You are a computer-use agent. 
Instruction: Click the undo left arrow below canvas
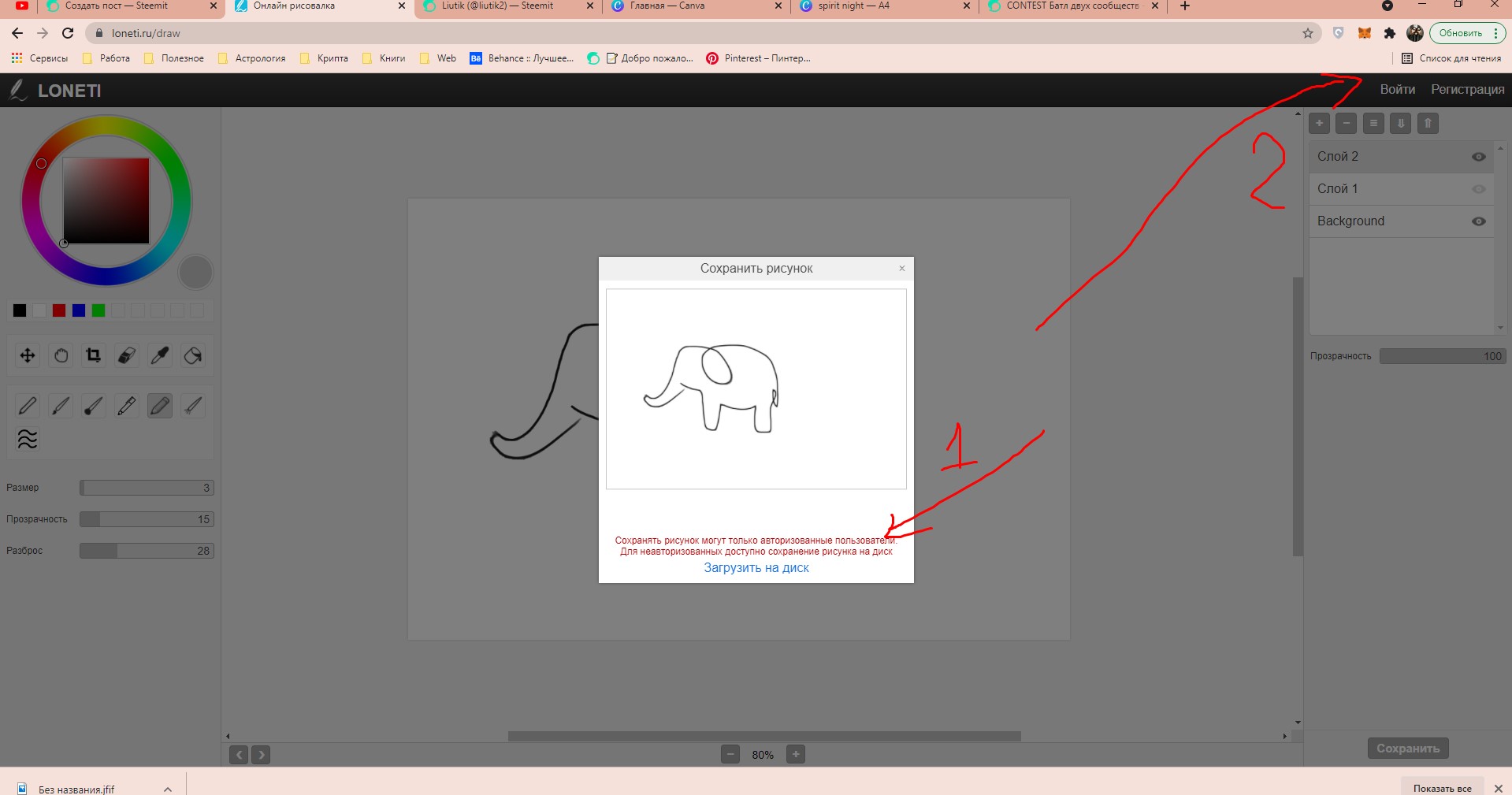coord(239,755)
